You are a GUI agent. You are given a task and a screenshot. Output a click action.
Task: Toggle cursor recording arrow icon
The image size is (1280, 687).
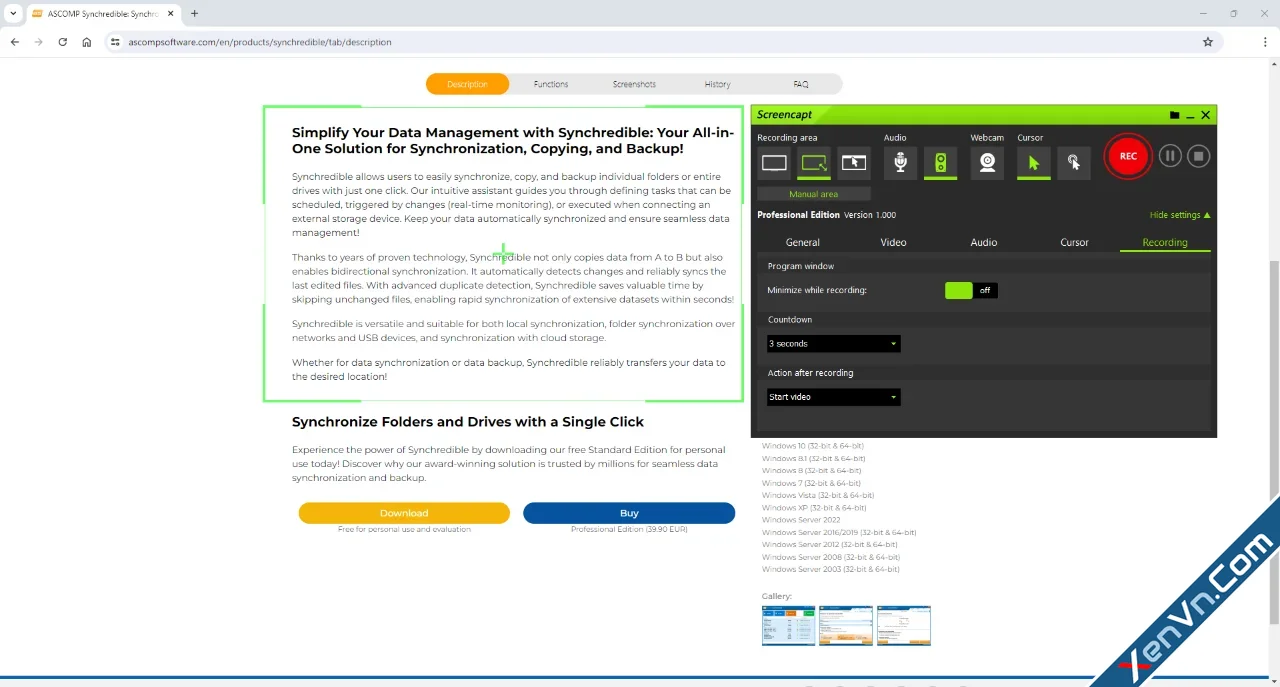[x=1034, y=162]
